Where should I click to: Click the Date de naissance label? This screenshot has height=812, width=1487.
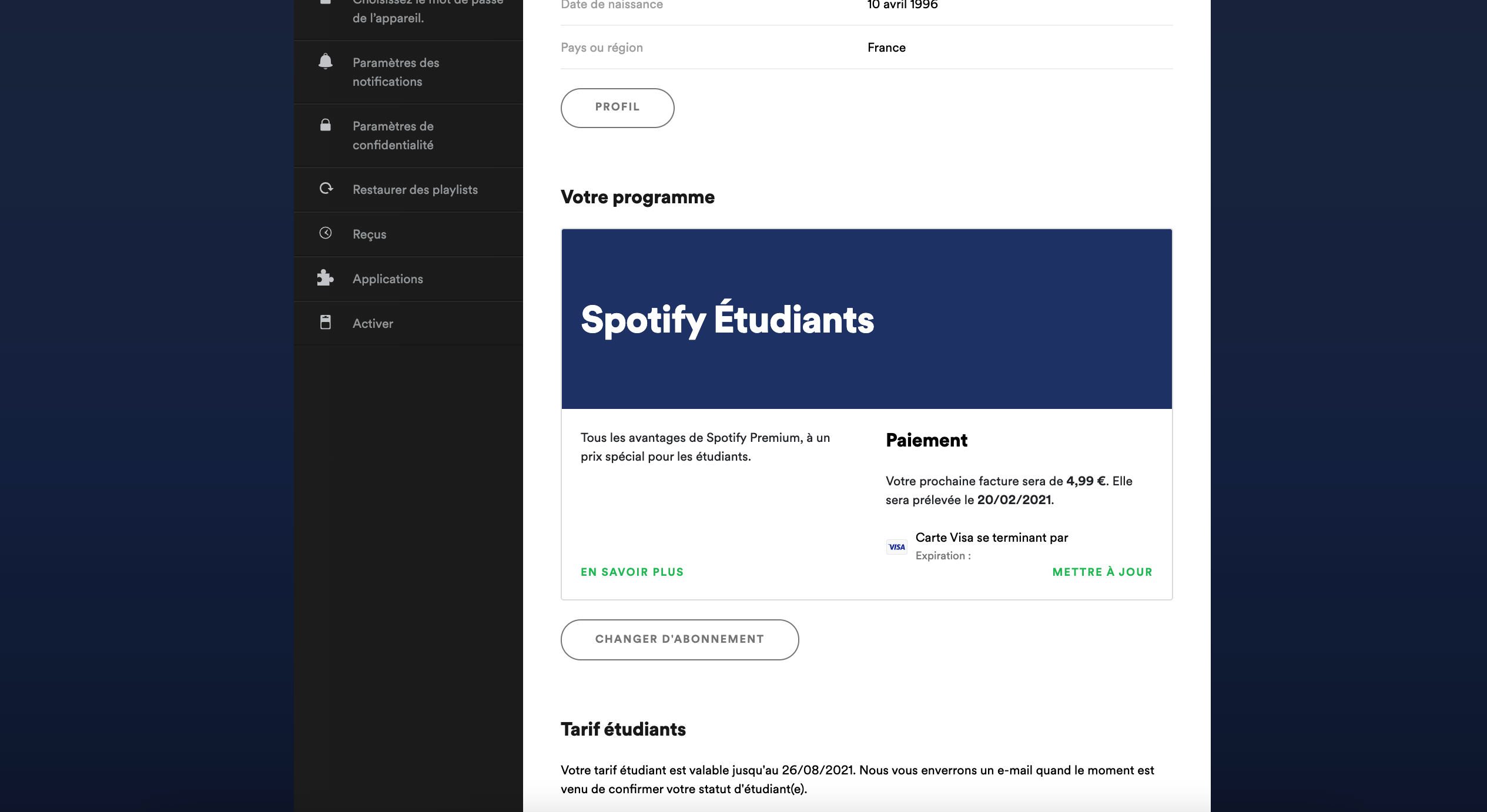click(x=611, y=5)
